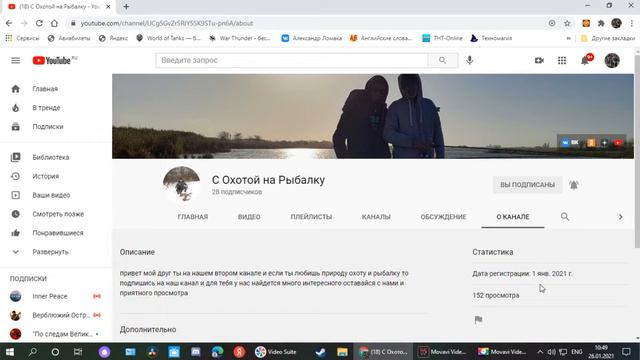Open the YouTube link icon on banner
Image resolution: width=640 pixels, height=360 pixels.
pos(618,142)
